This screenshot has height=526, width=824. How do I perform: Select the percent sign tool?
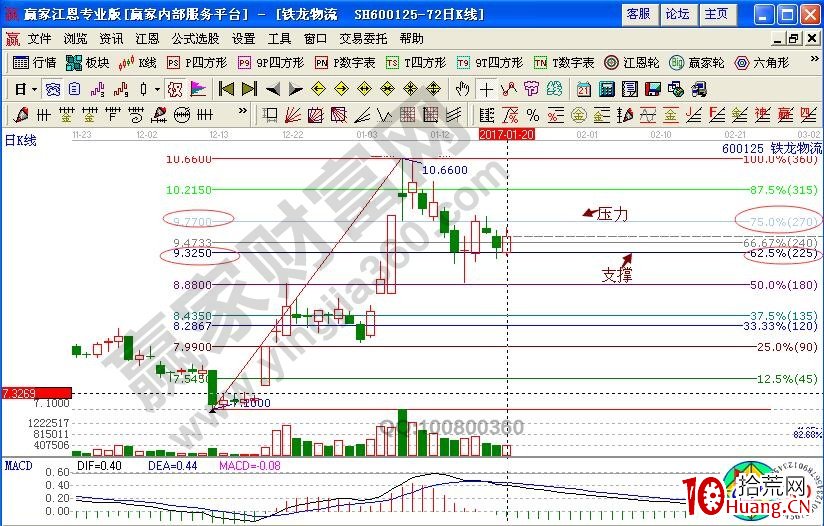tap(532, 115)
